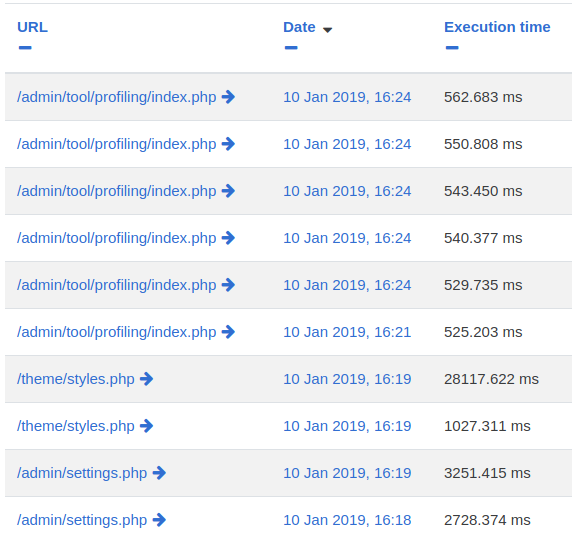Image resolution: width=572 pixels, height=558 pixels.
Task: Hide the Date column using its dash
Action: click(291, 48)
